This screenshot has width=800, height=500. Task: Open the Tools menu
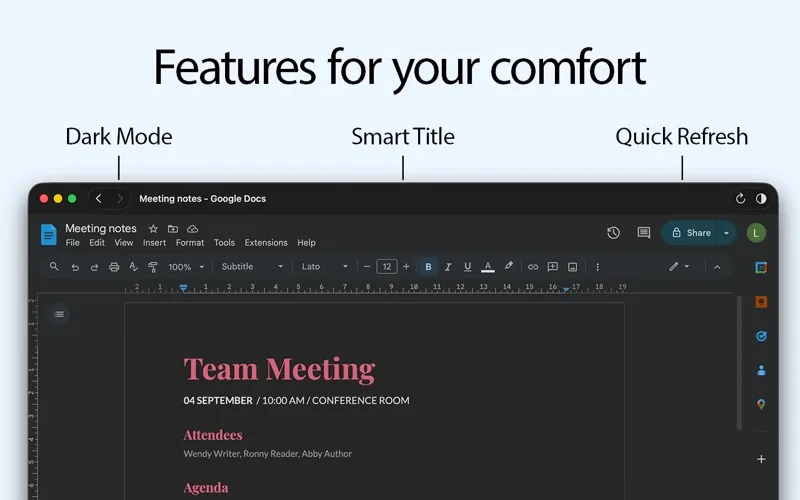pyautogui.click(x=224, y=243)
